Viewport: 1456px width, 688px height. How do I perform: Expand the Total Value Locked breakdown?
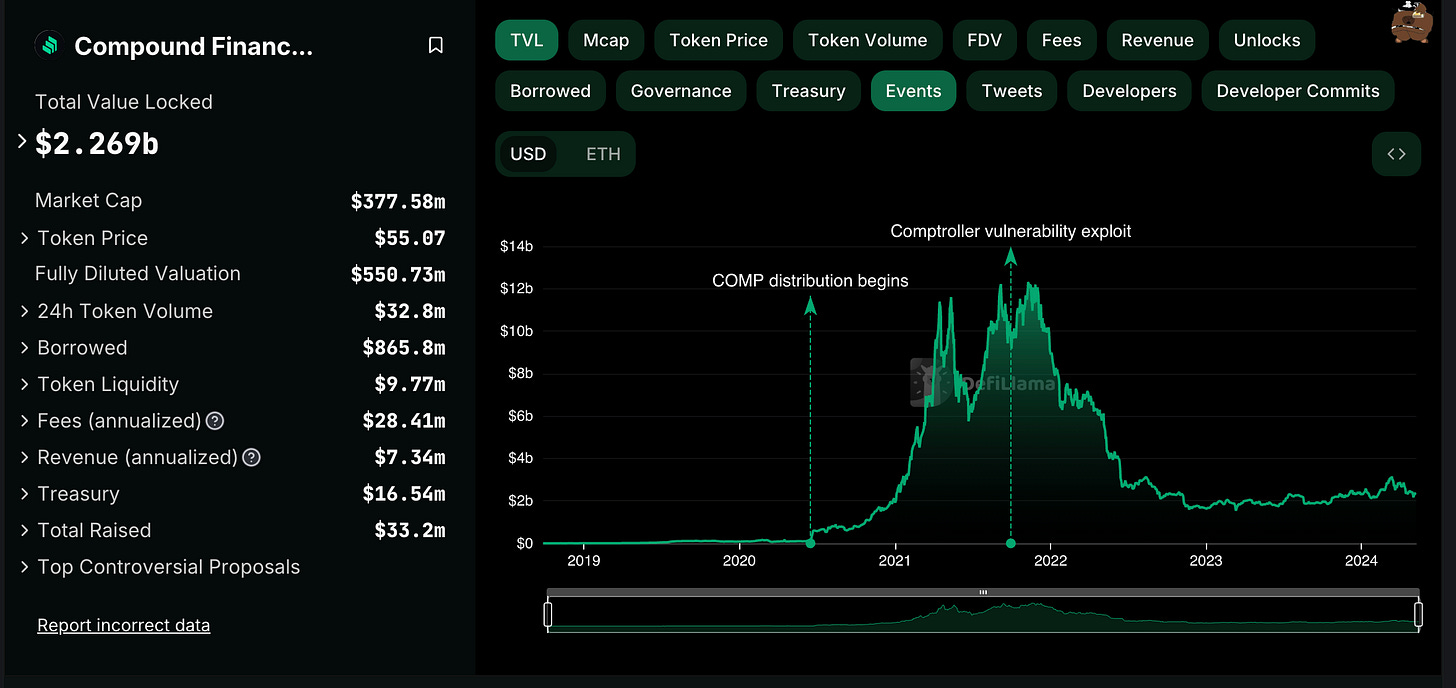tap(23, 143)
